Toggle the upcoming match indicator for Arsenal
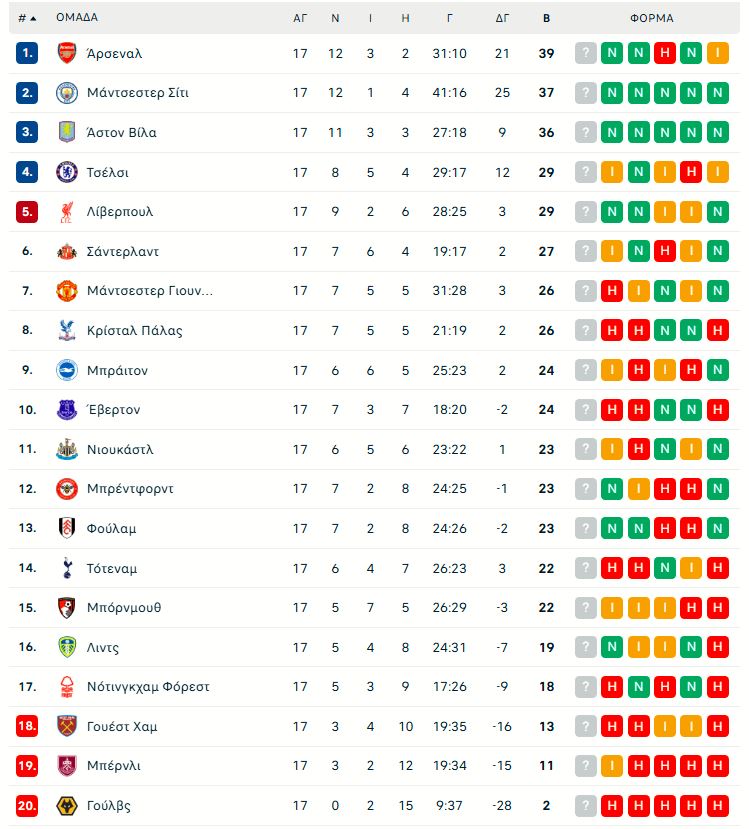749x829 pixels. [x=585, y=51]
